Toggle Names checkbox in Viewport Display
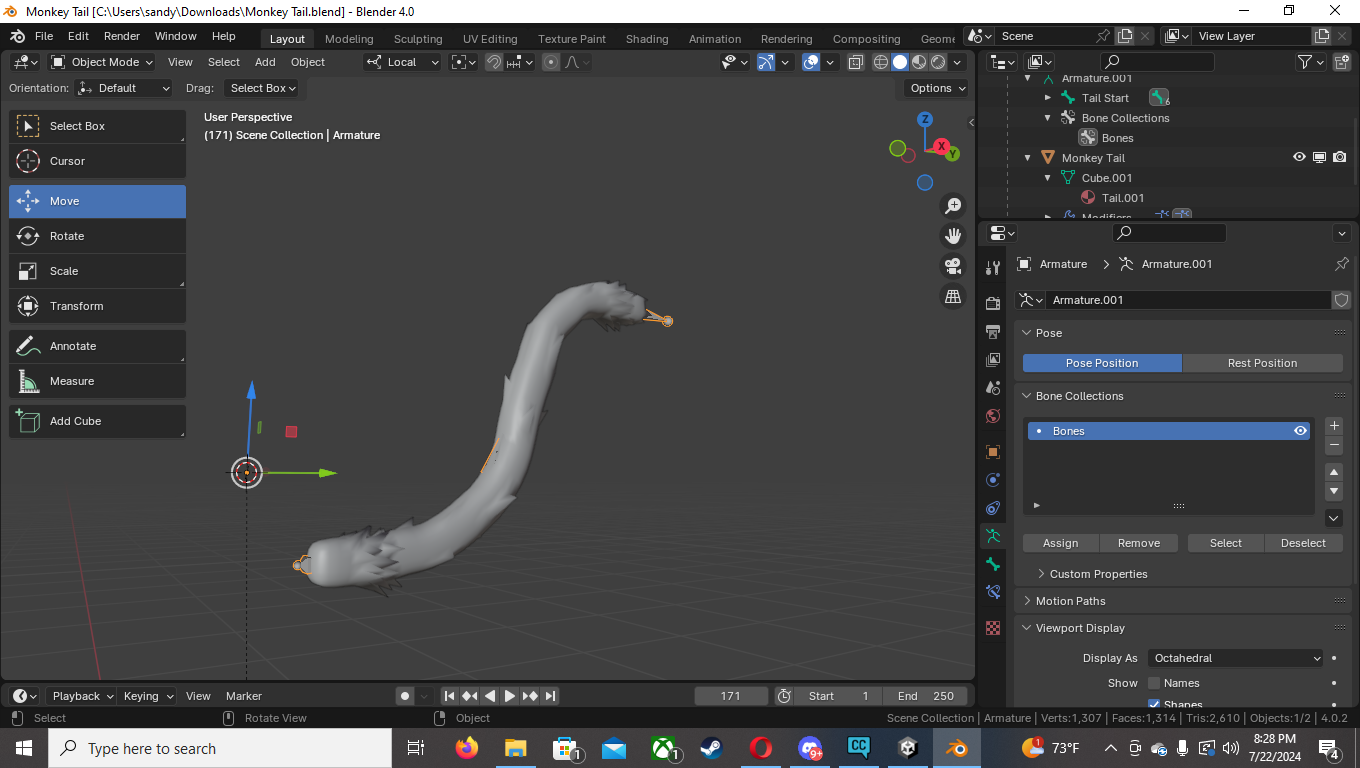This screenshot has height=768, width=1360. point(1154,683)
